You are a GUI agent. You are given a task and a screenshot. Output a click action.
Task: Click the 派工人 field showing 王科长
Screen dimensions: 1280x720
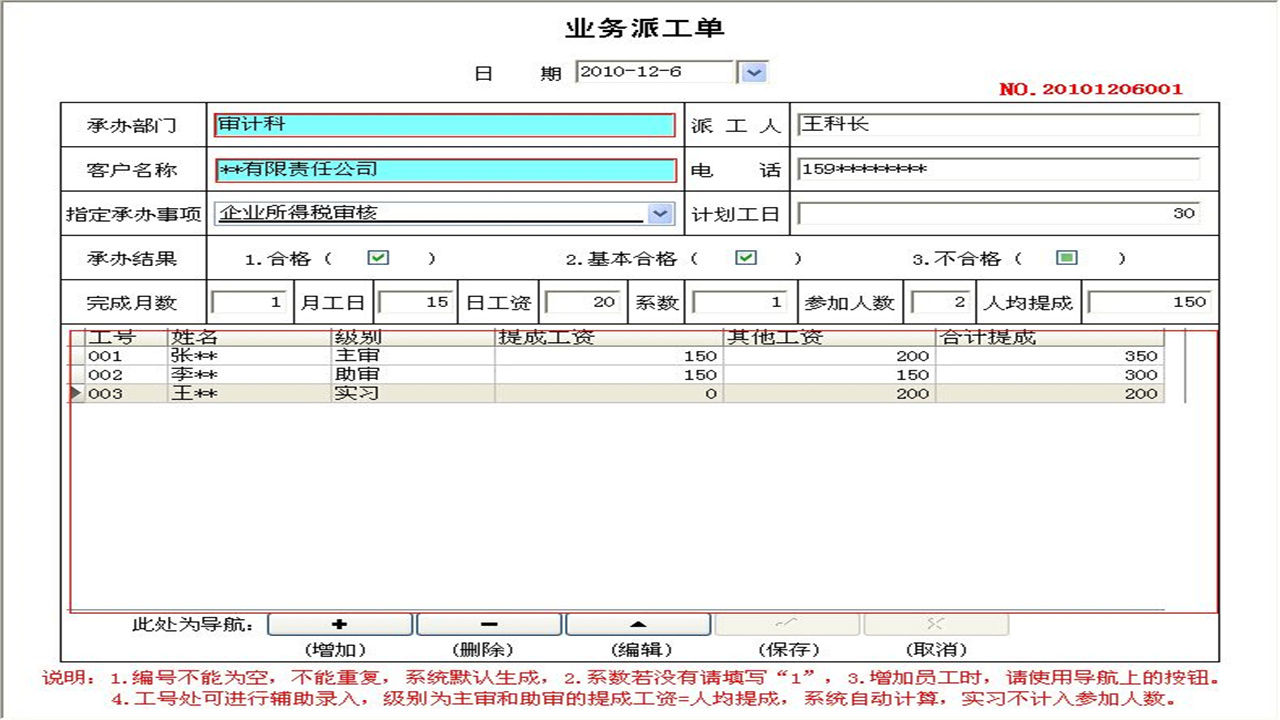click(x=1000, y=124)
